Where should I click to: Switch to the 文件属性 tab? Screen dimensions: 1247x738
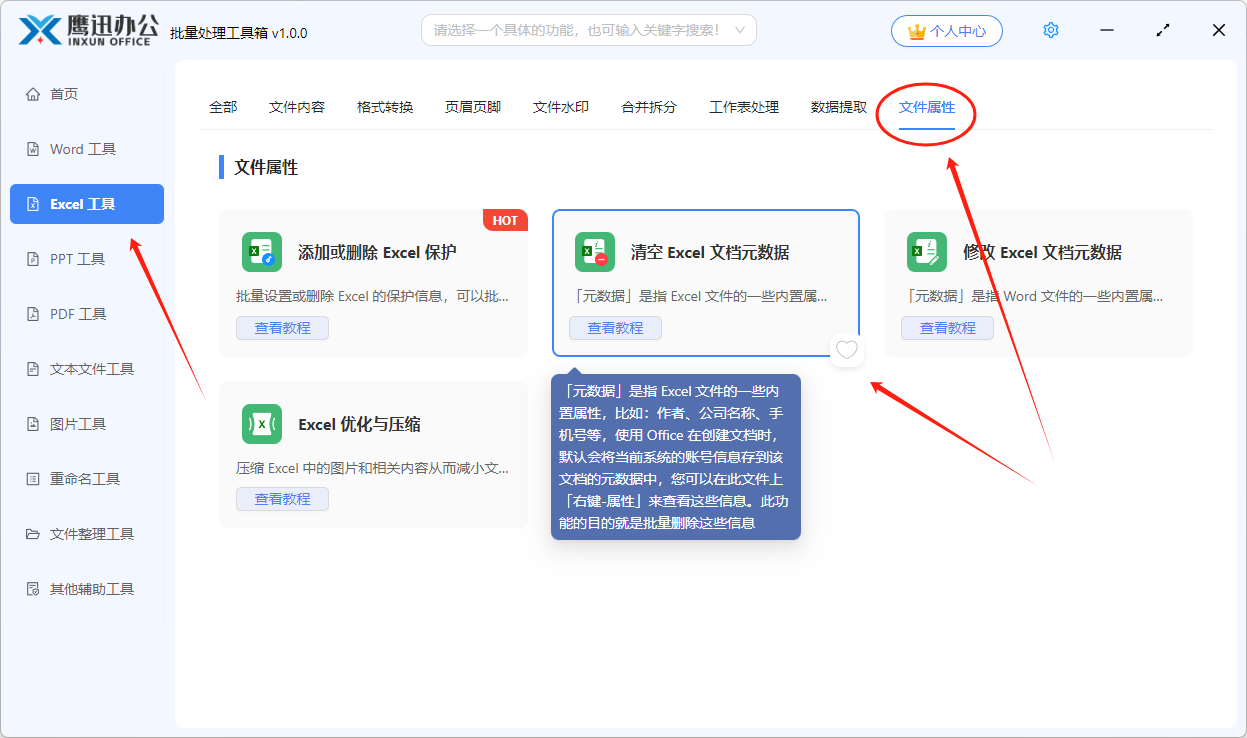[x=925, y=107]
